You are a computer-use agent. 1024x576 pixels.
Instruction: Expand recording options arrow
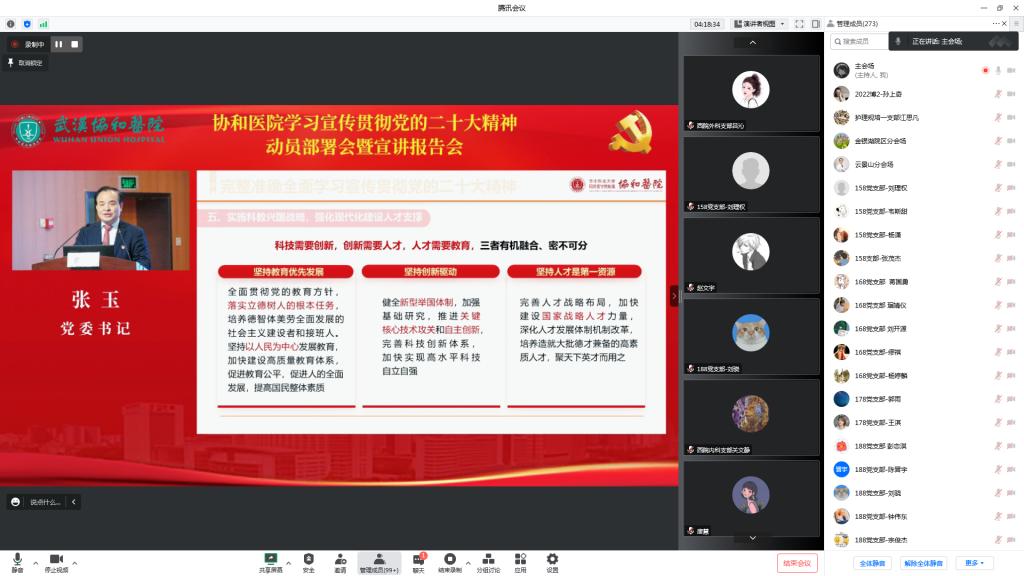pos(468,562)
